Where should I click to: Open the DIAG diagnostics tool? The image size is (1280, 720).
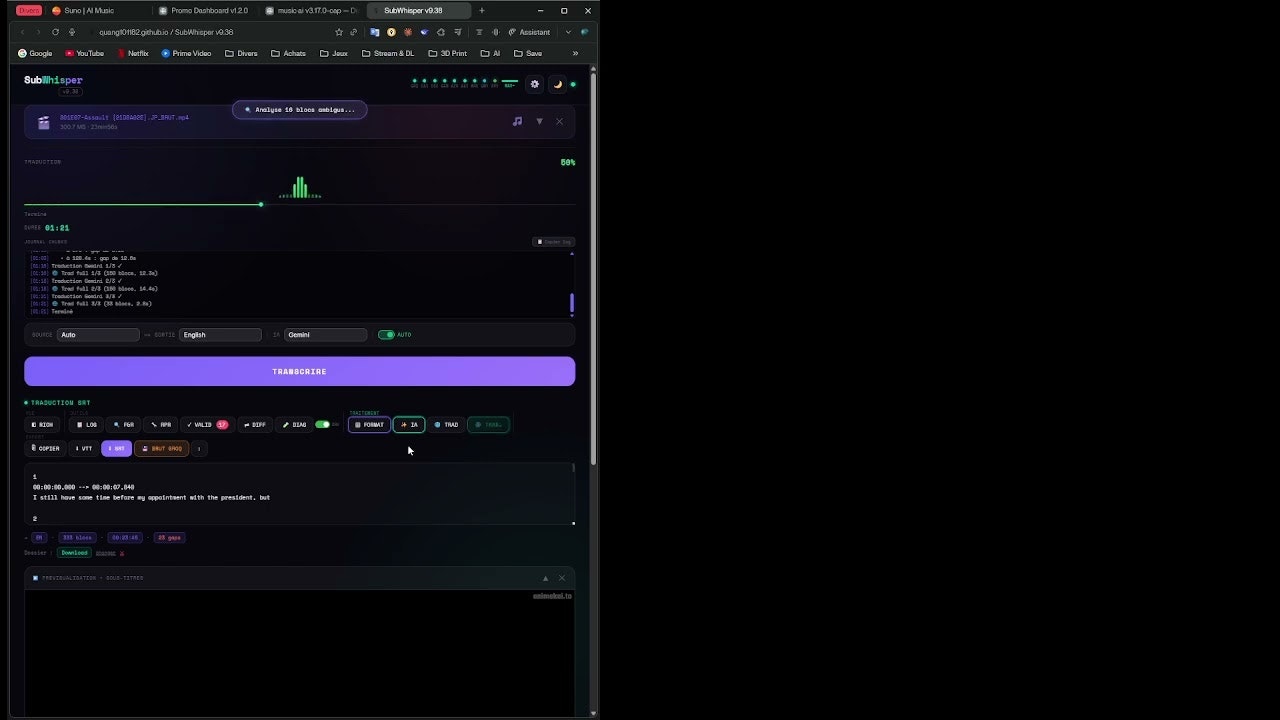[x=294, y=424]
